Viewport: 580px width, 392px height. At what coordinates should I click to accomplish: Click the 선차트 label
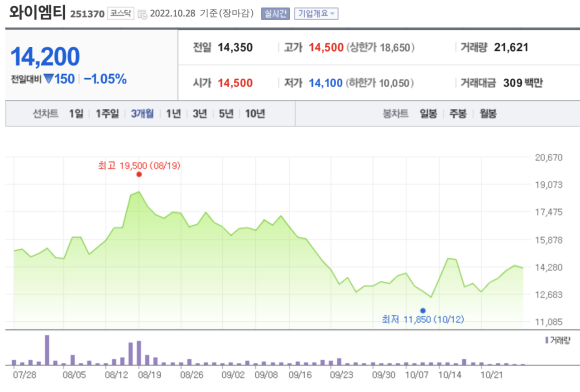(x=45, y=114)
